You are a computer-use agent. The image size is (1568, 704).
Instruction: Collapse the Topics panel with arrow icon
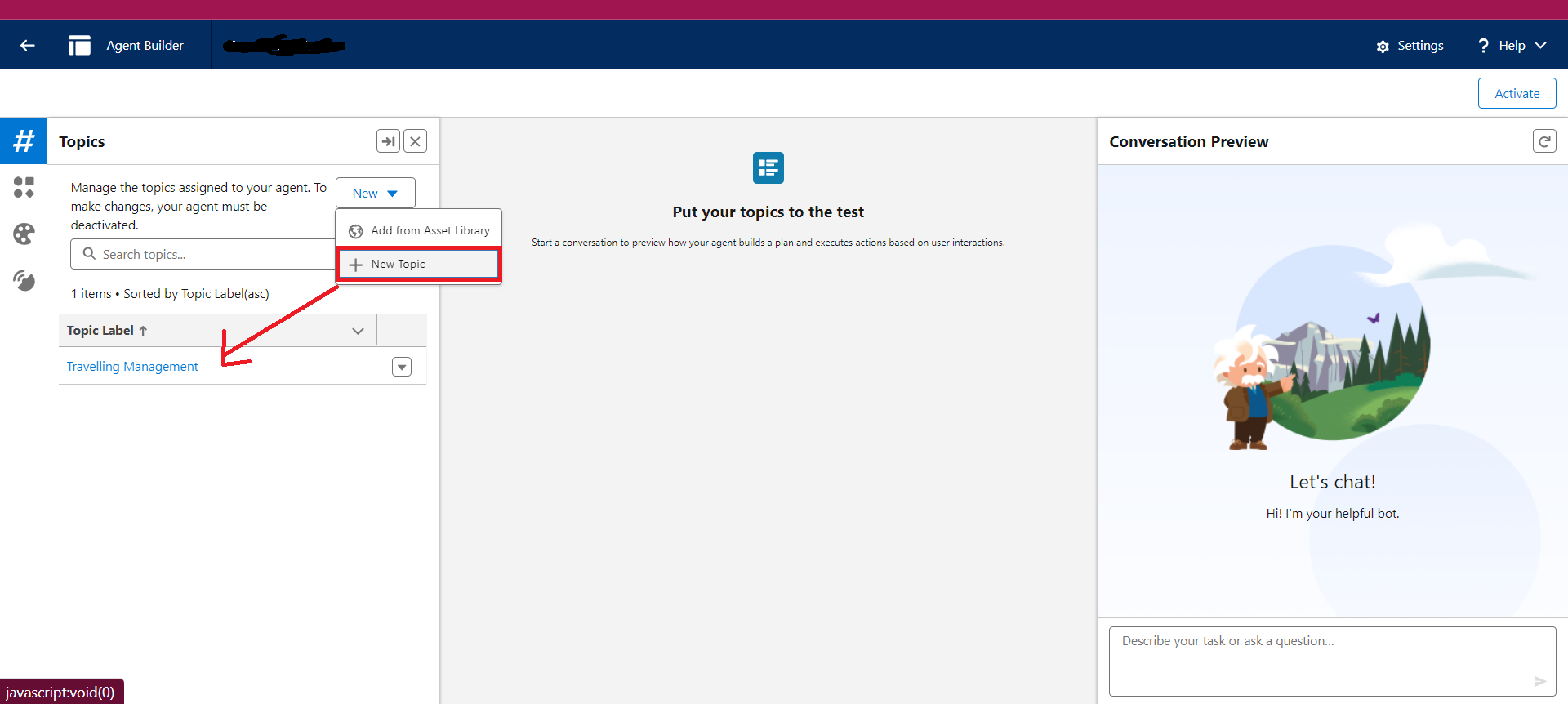point(388,141)
